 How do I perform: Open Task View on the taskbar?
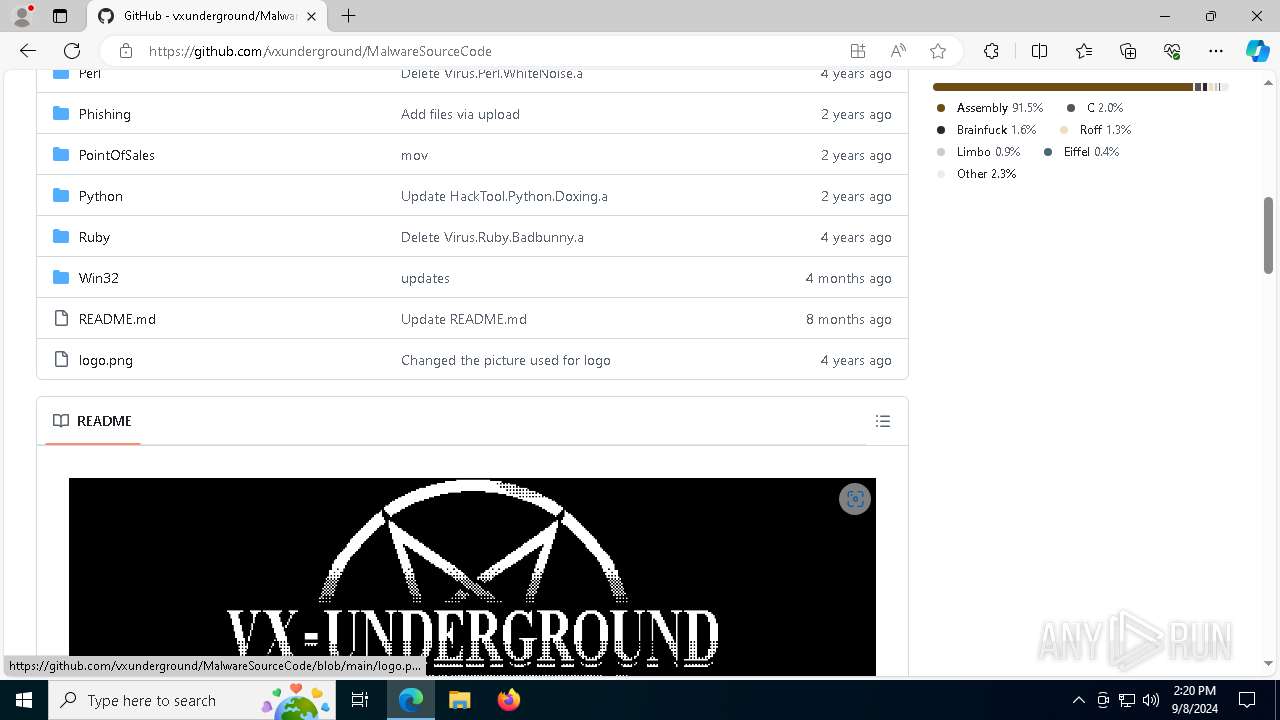pos(360,700)
